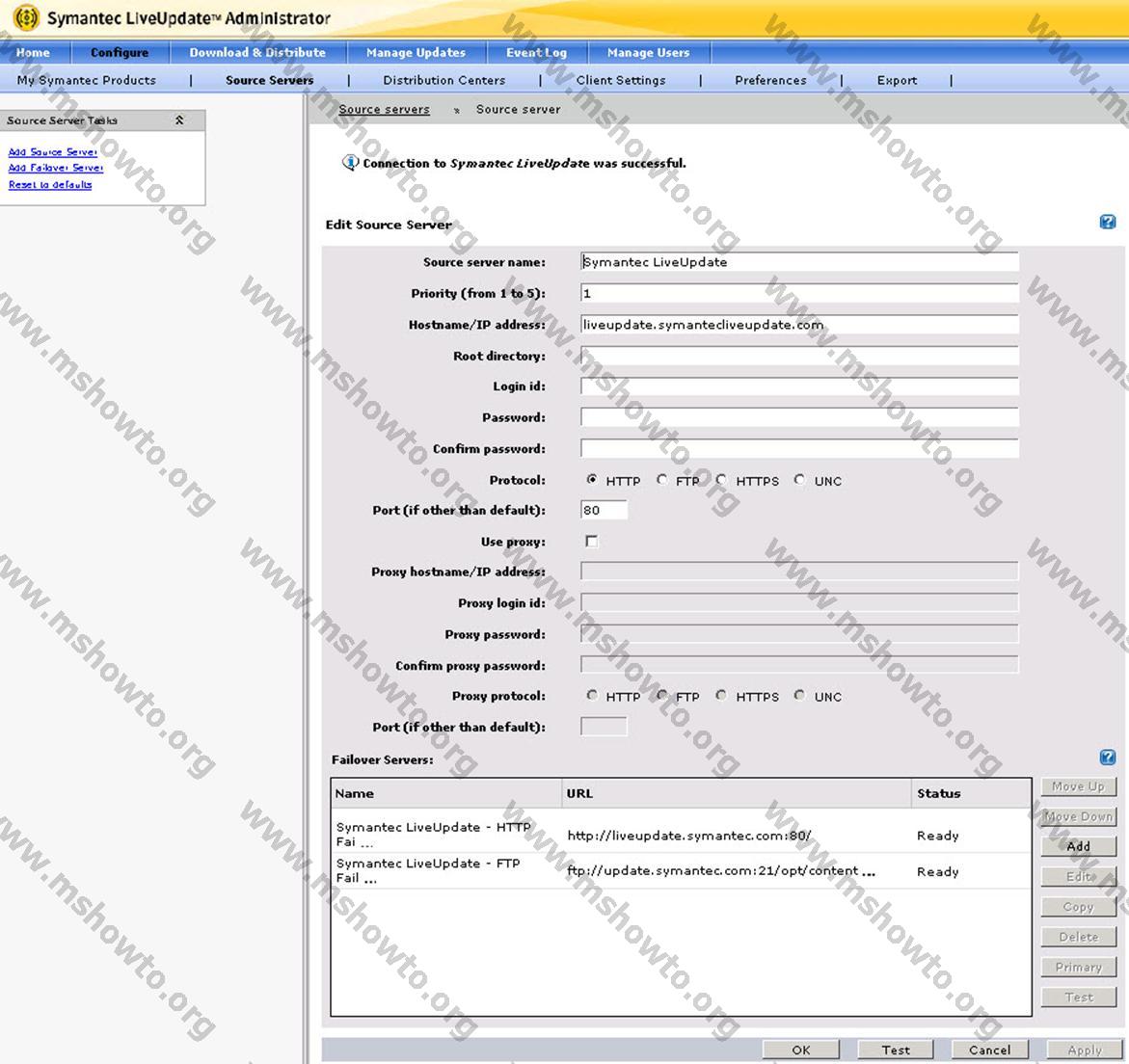Select Symantec LiveUpdate HTTP failover row
Viewport: 1129px width, 1064px height.
pos(681,835)
